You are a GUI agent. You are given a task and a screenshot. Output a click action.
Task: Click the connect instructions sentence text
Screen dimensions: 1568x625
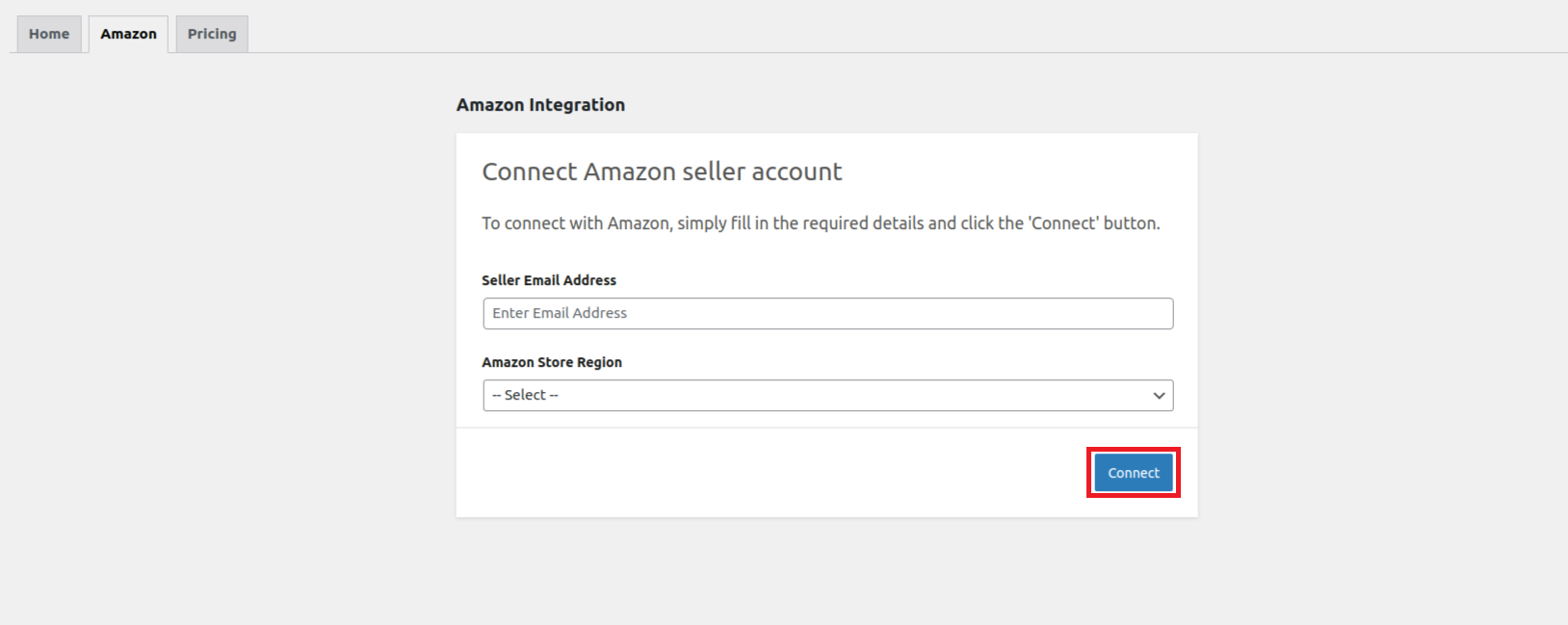pos(822,222)
